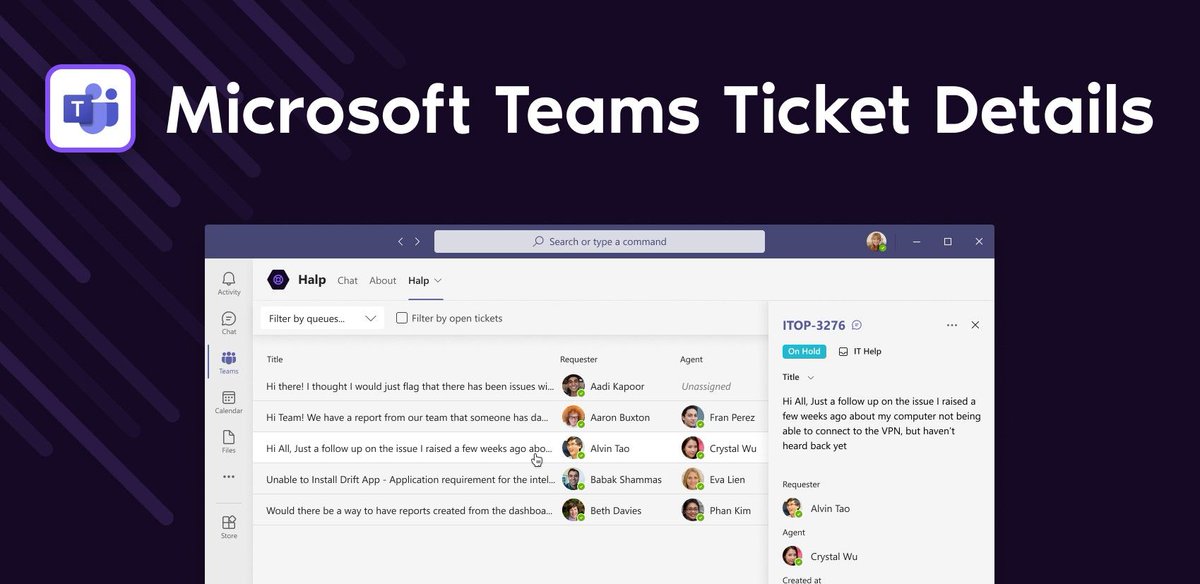The height and width of the screenshot is (584, 1200).
Task: Click Alvin Tao's avatar in the table
Action: click(x=573, y=448)
